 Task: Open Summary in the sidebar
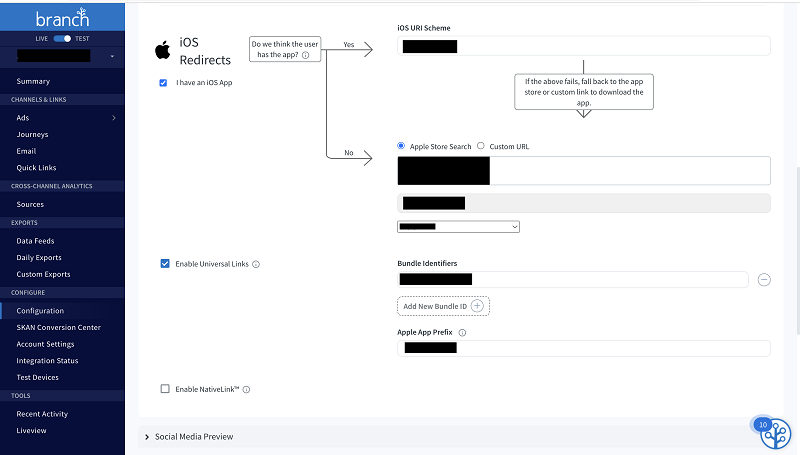pos(33,81)
